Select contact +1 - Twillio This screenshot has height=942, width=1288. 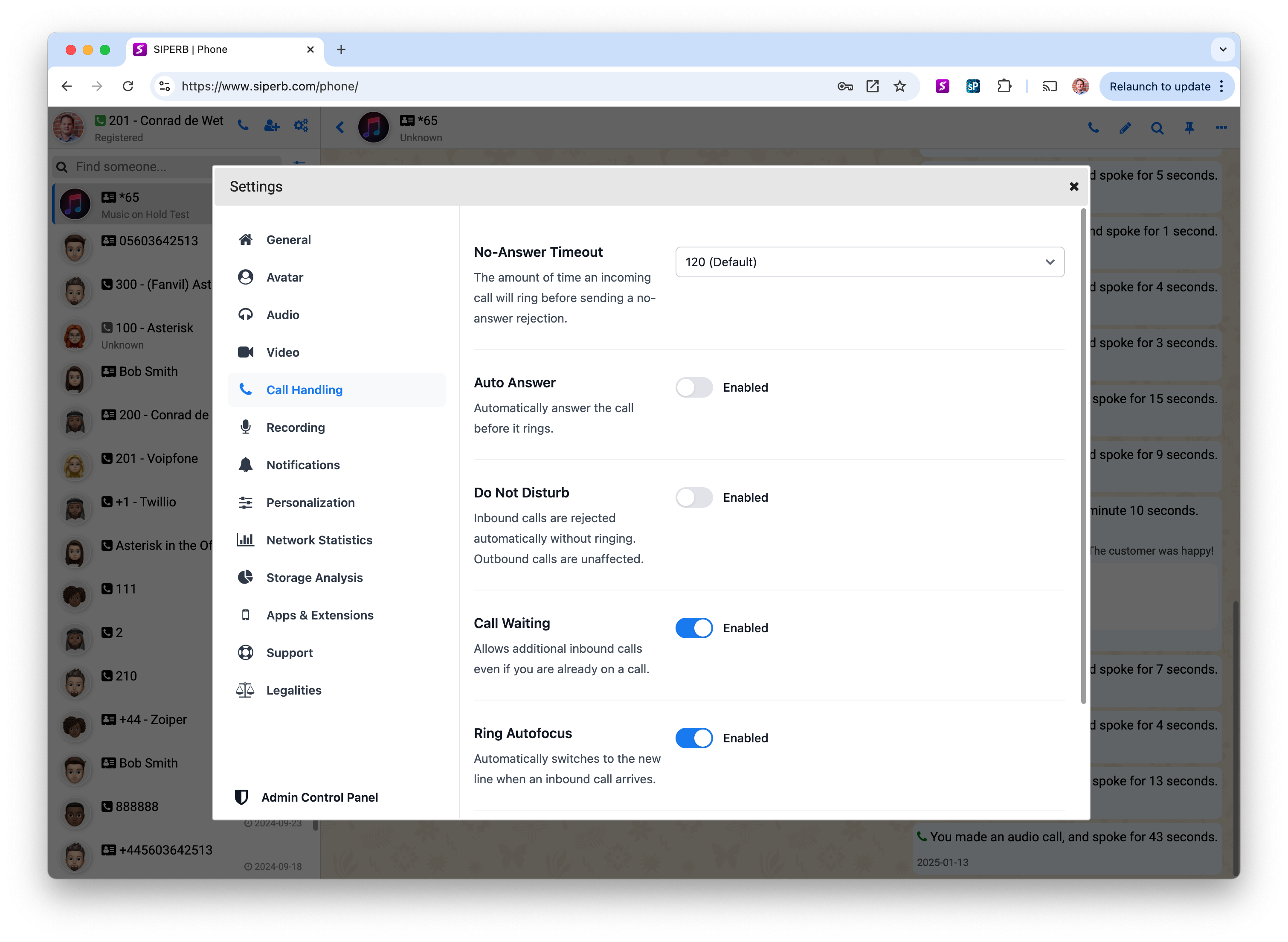[132, 509]
